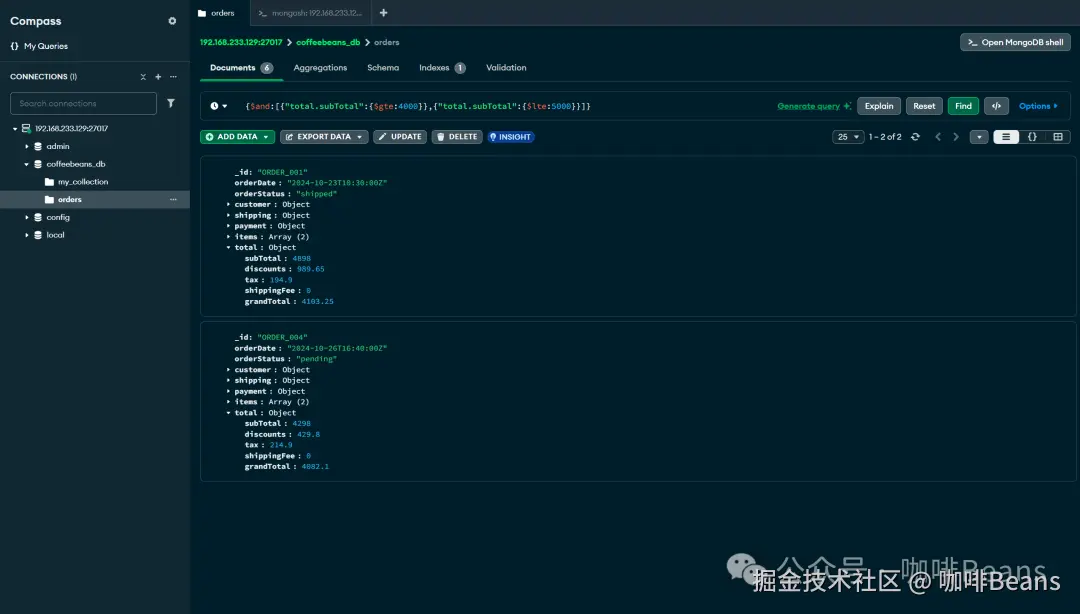Image resolution: width=1080 pixels, height=614 pixels.
Task: Expand config database
Action: 27,218
